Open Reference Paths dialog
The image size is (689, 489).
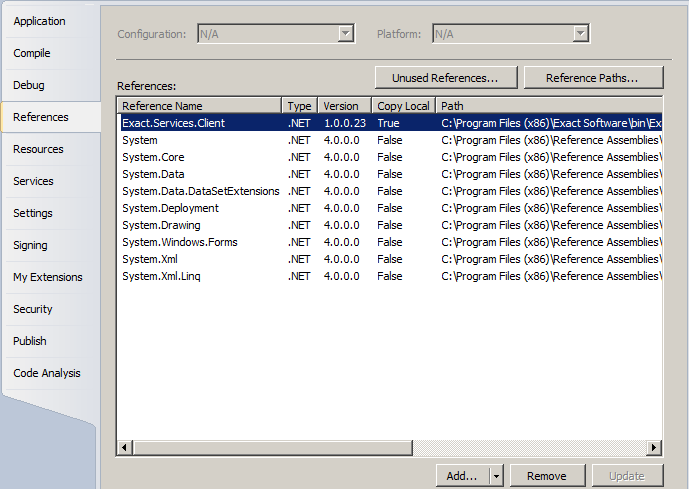592,77
